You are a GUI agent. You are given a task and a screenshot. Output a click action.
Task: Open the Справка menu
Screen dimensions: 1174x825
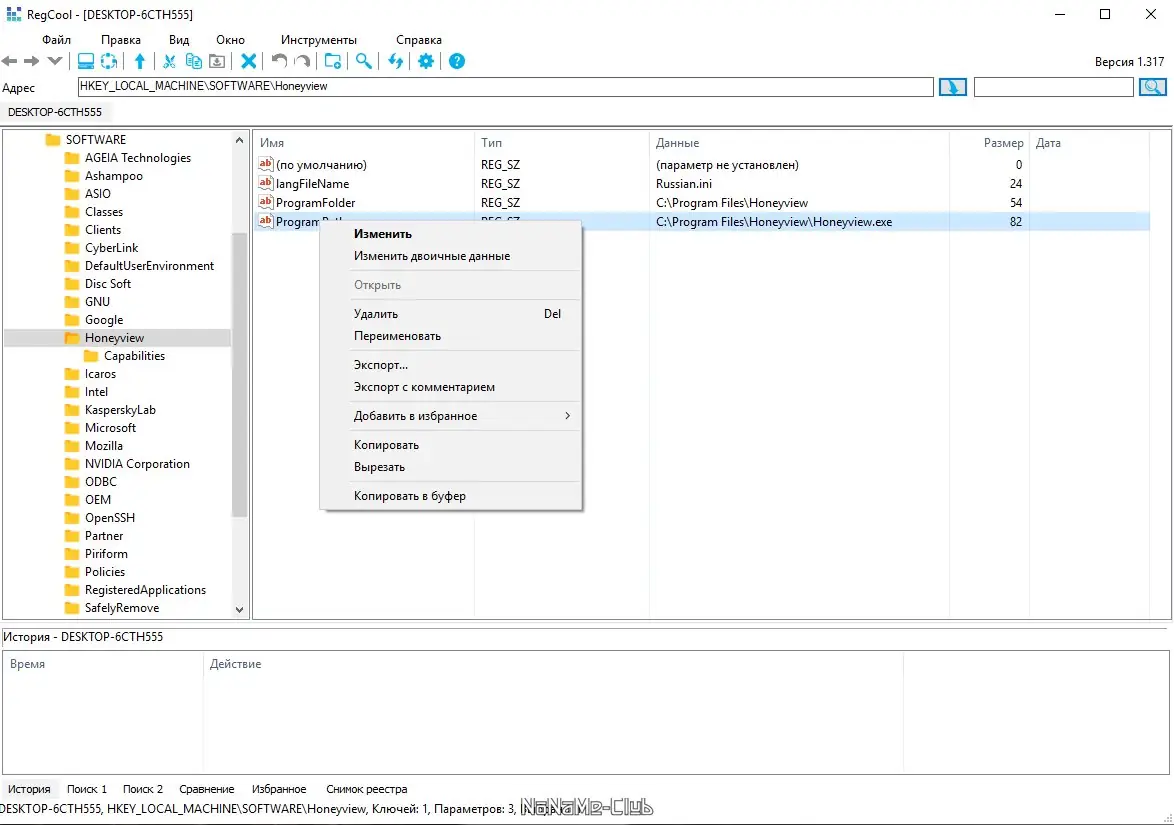(419, 40)
